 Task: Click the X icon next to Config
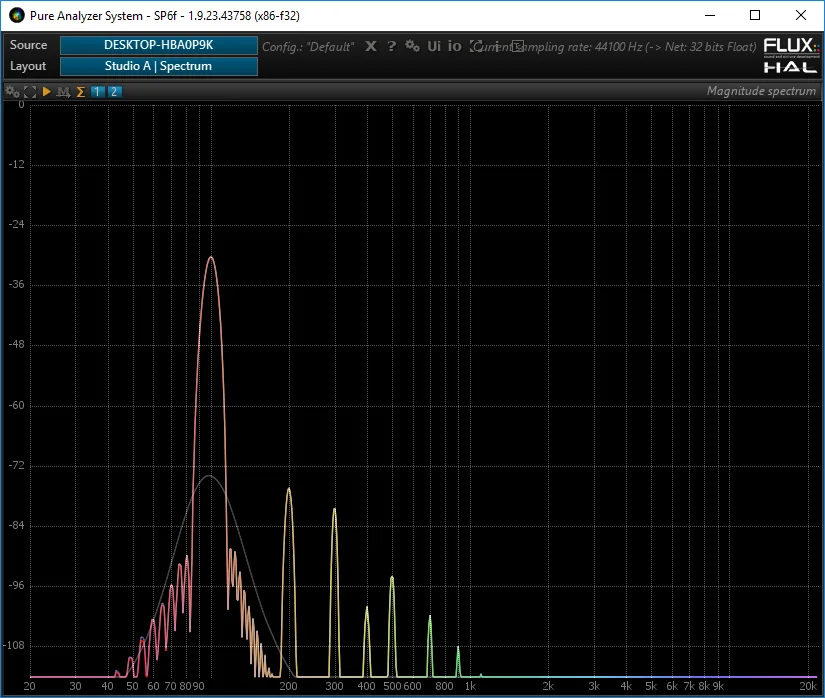tap(371, 46)
